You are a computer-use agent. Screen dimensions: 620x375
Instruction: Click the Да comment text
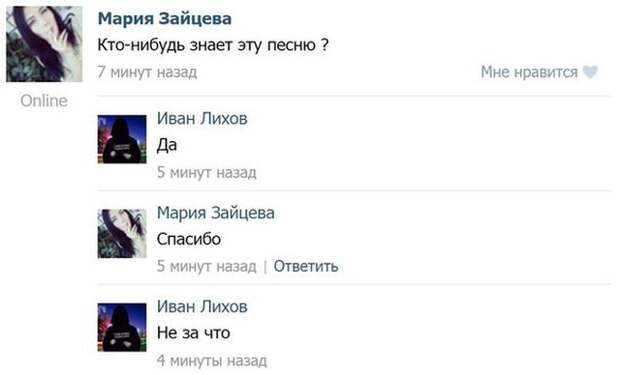(167, 146)
